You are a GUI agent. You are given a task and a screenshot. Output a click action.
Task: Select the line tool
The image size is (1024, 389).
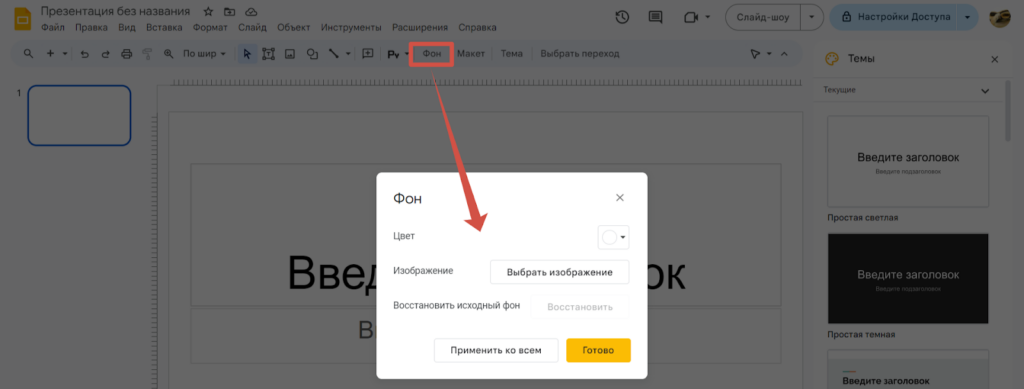point(334,54)
